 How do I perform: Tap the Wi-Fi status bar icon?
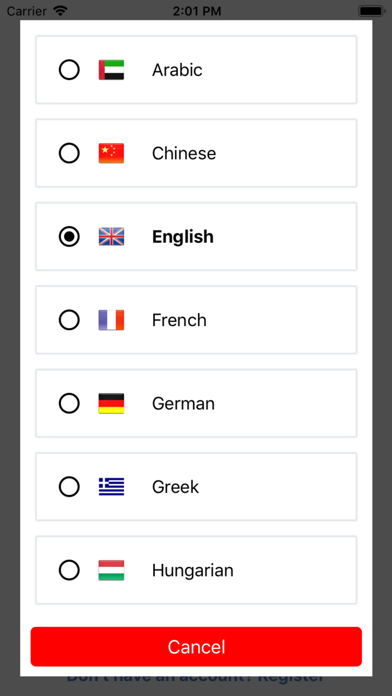click(59, 10)
